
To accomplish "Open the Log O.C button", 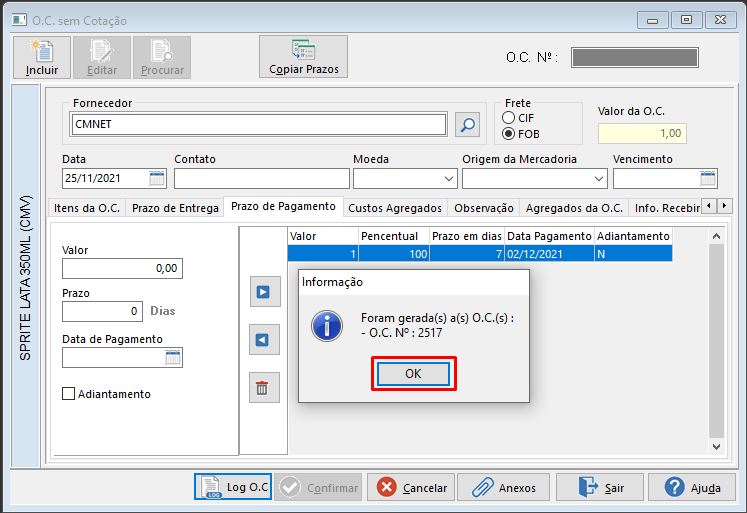I will [233, 487].
